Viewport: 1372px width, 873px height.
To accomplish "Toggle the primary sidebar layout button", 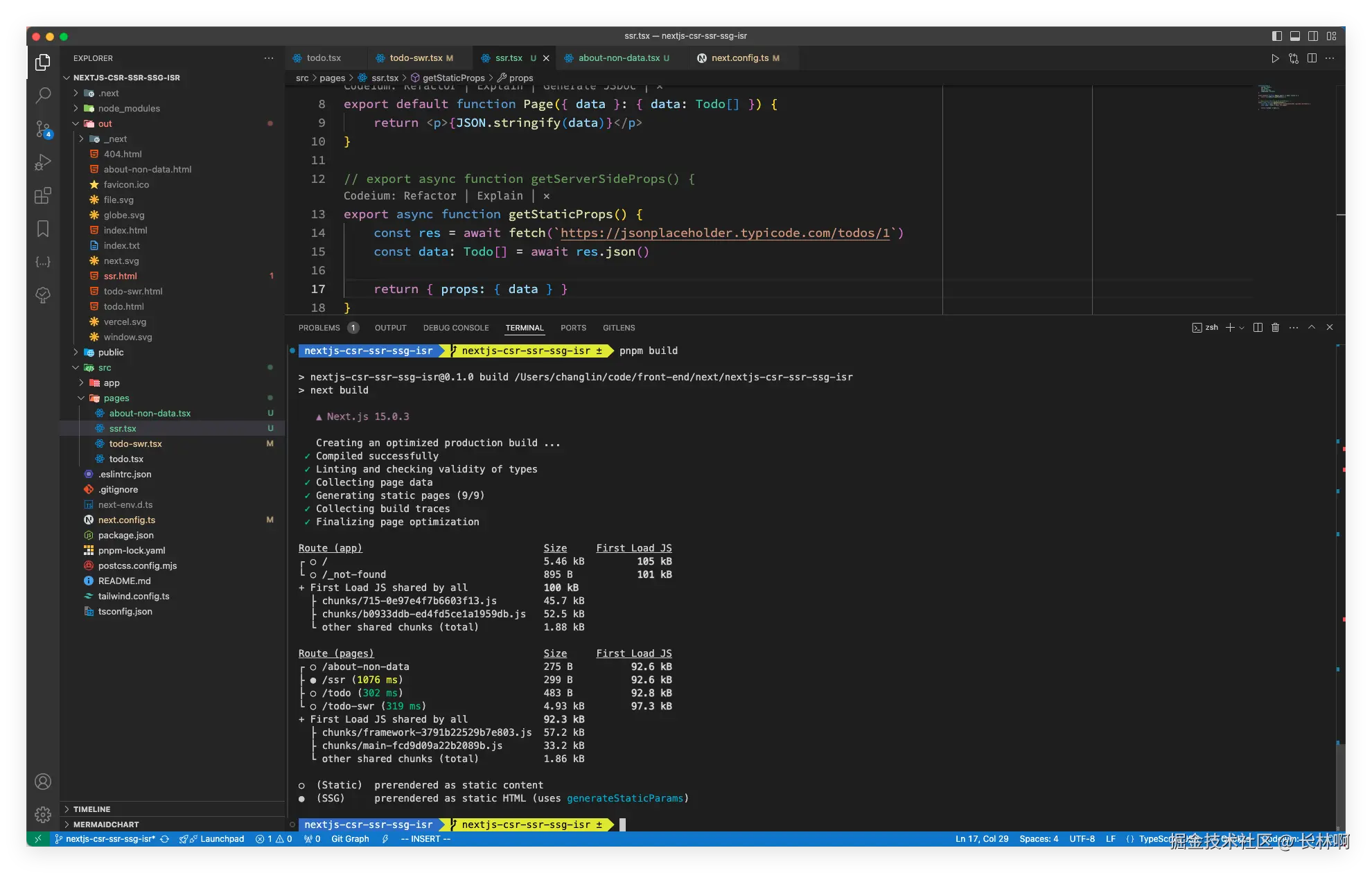I will (1277, 36).
